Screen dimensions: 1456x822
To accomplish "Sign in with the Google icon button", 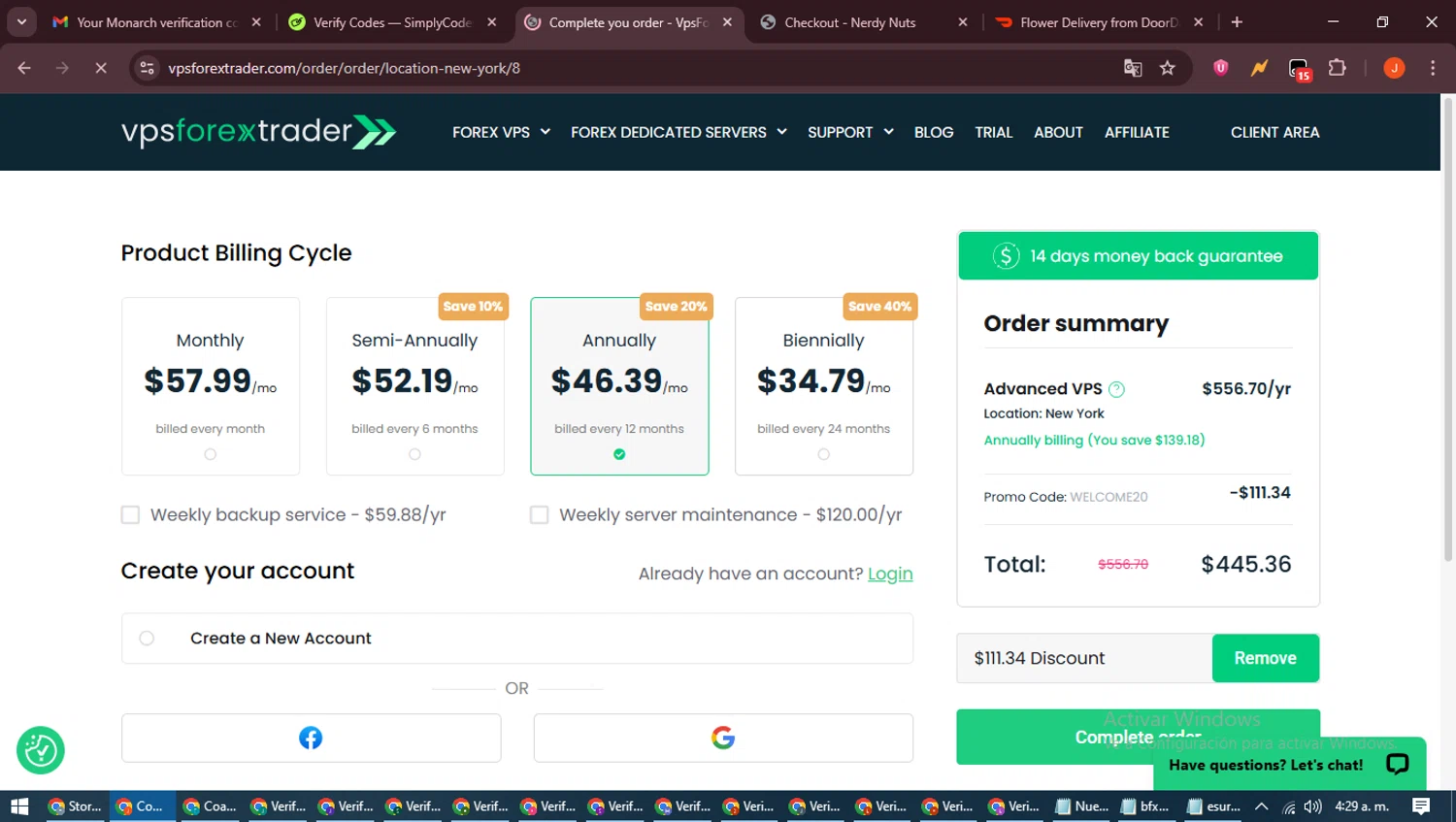I will pyautogui.click(x=723, y=738).
